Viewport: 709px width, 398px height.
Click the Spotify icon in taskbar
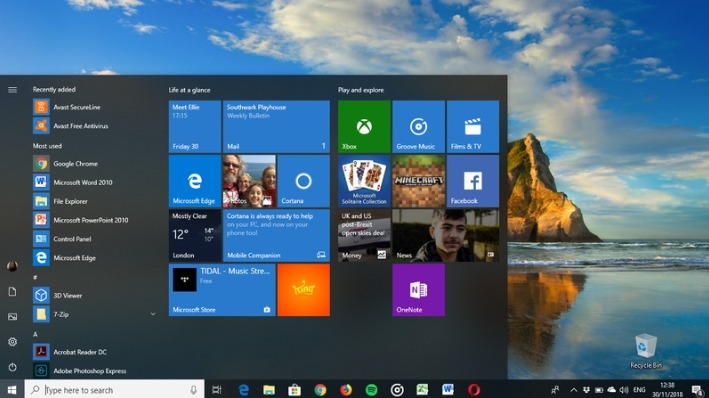pos(371,389)
